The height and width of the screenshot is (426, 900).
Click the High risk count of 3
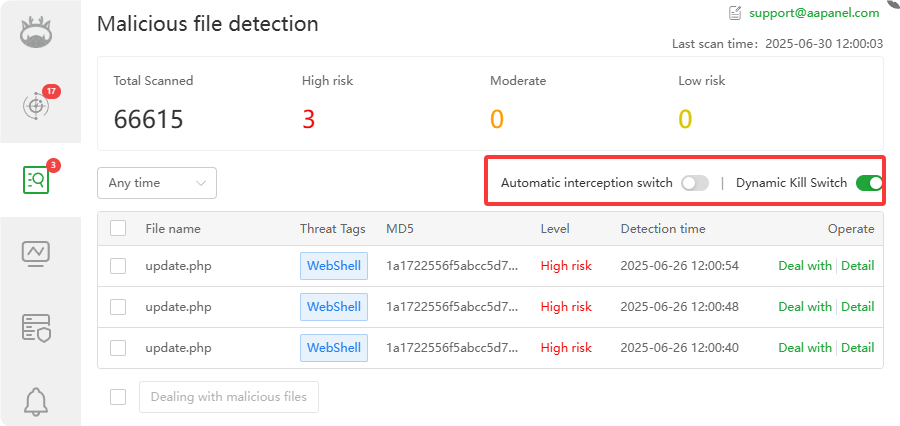click(x=308, y=119)
